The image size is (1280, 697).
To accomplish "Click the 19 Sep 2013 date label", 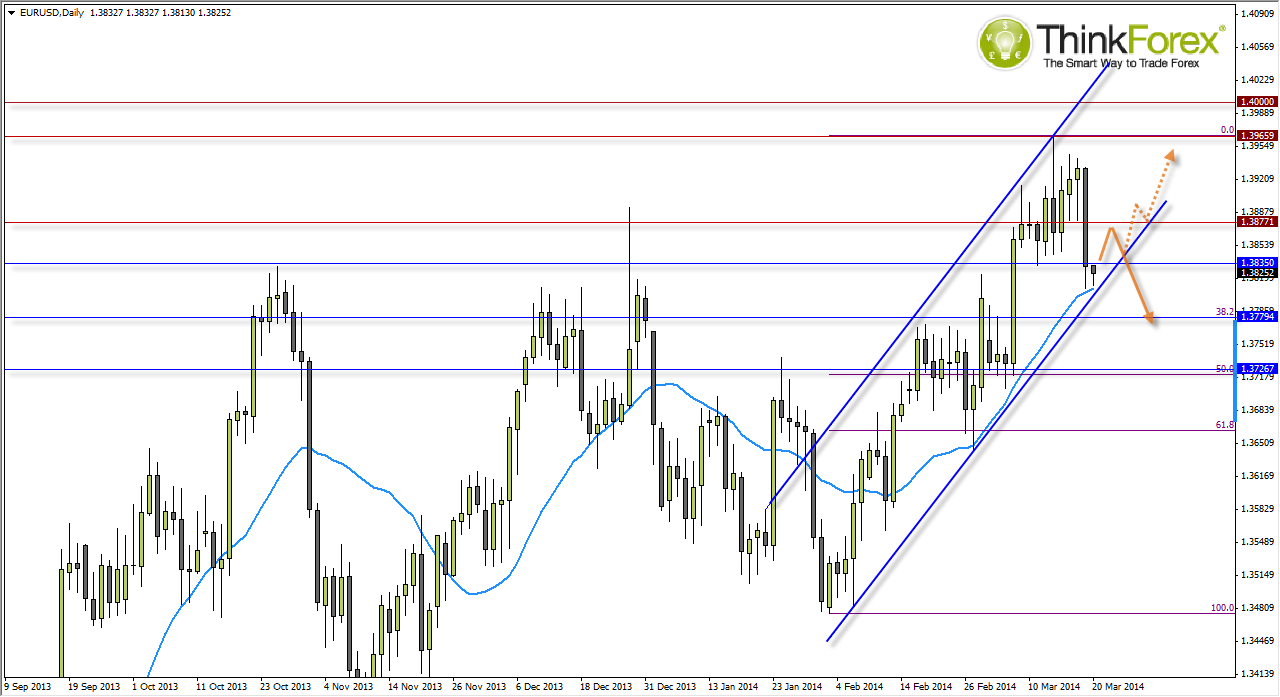I will click(92, 687).
